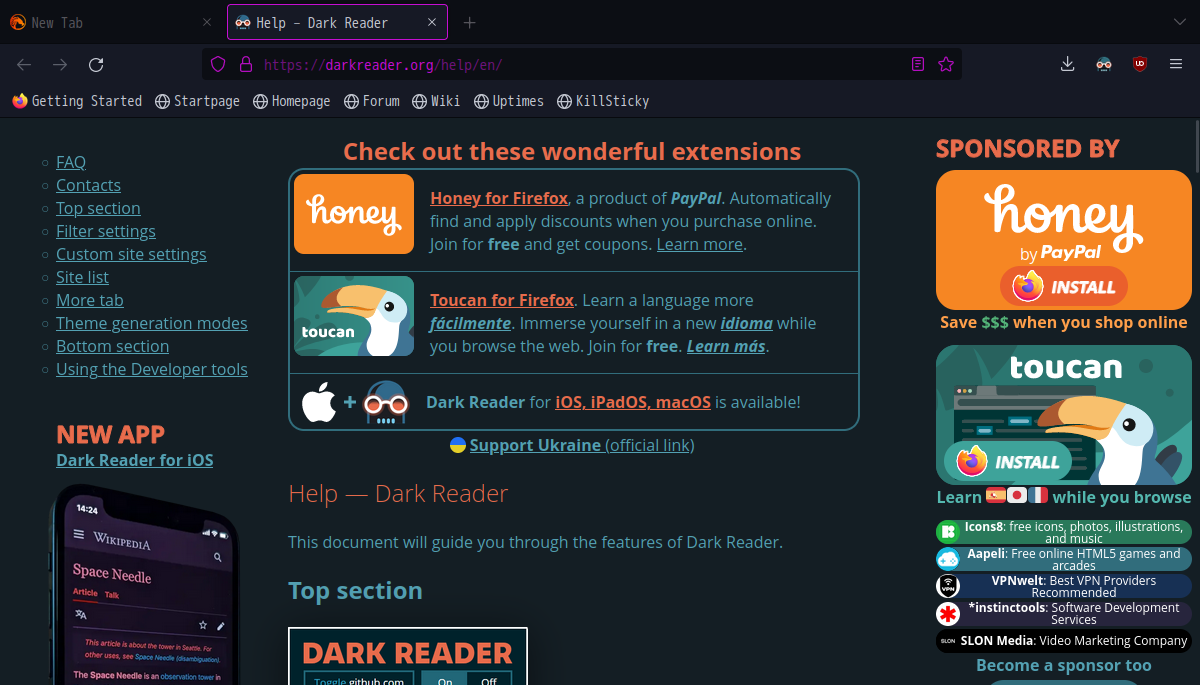Screen dimensions: 1200x685
Task: Open the iOS, iPadOS, macOS link
Action: (633, 402)
